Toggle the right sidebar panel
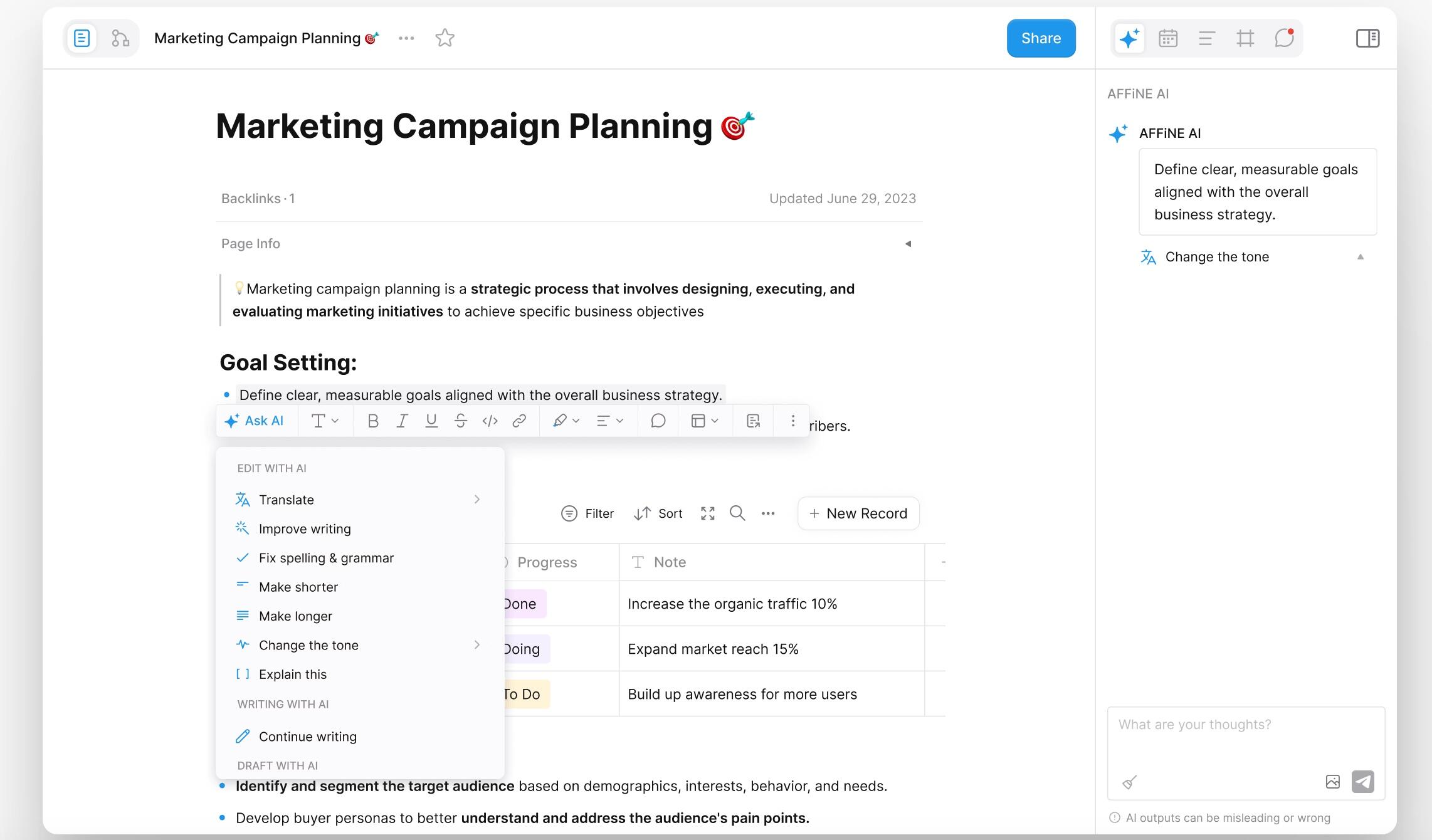 (1367, 38)
